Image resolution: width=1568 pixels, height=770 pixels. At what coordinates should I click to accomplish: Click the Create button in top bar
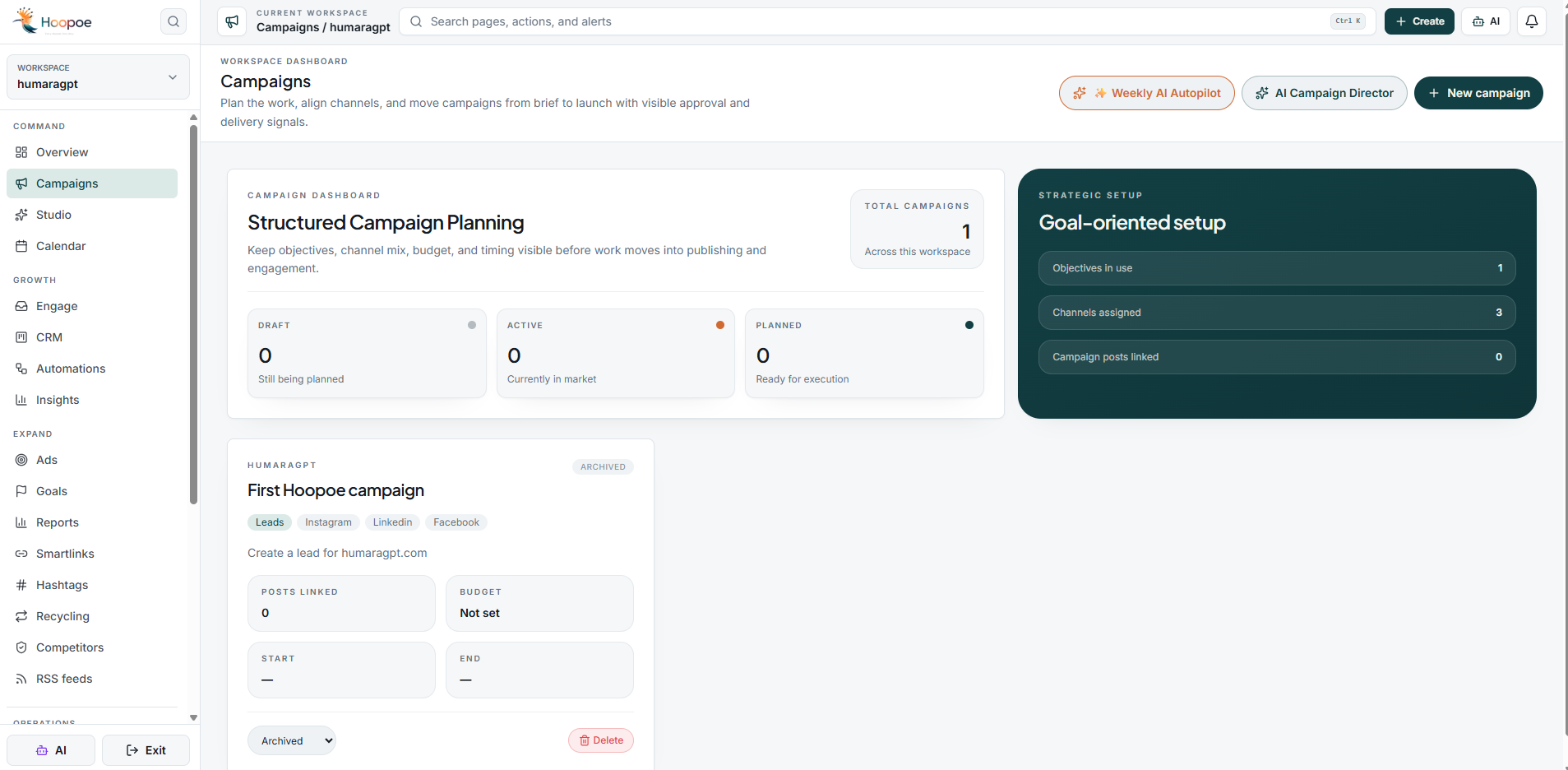(x=1419, y=21)
